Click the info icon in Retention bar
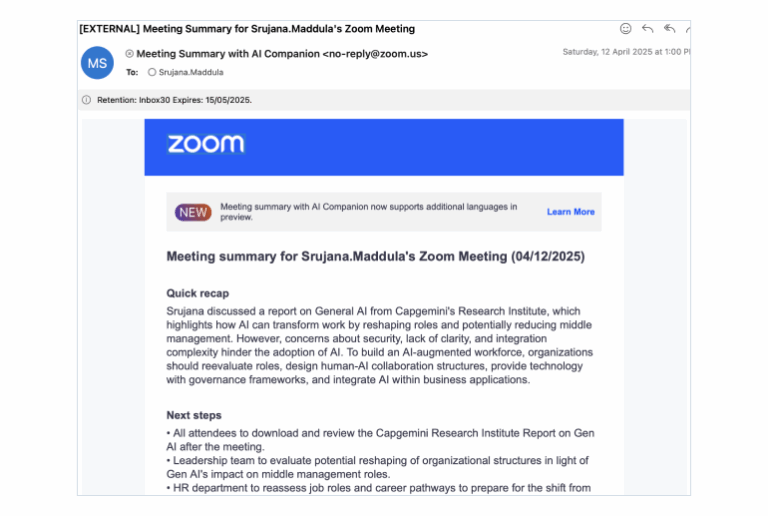Image resolution: width=768 pixels, height=516 pixels. pos(87,100)
